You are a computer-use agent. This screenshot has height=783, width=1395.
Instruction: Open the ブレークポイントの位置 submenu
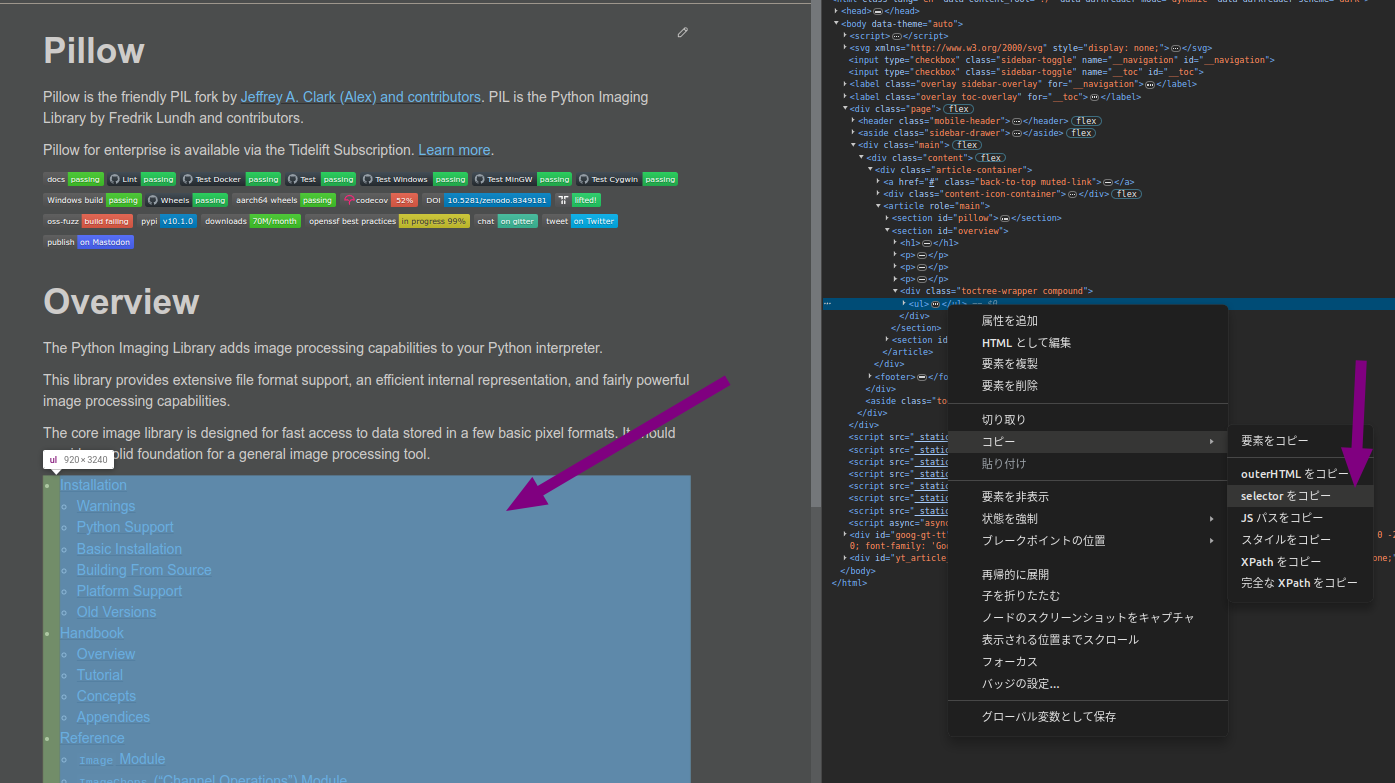coord(1088,541)
